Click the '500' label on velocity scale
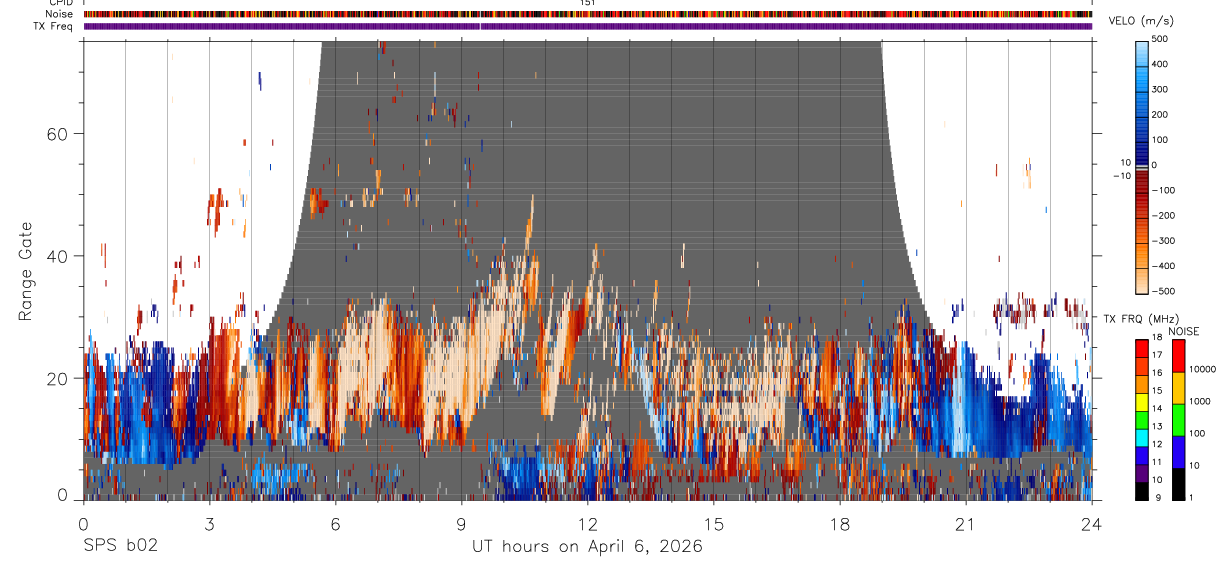Image resolution: width=1228 pixels, height=567 pixels. (1161, 39)
